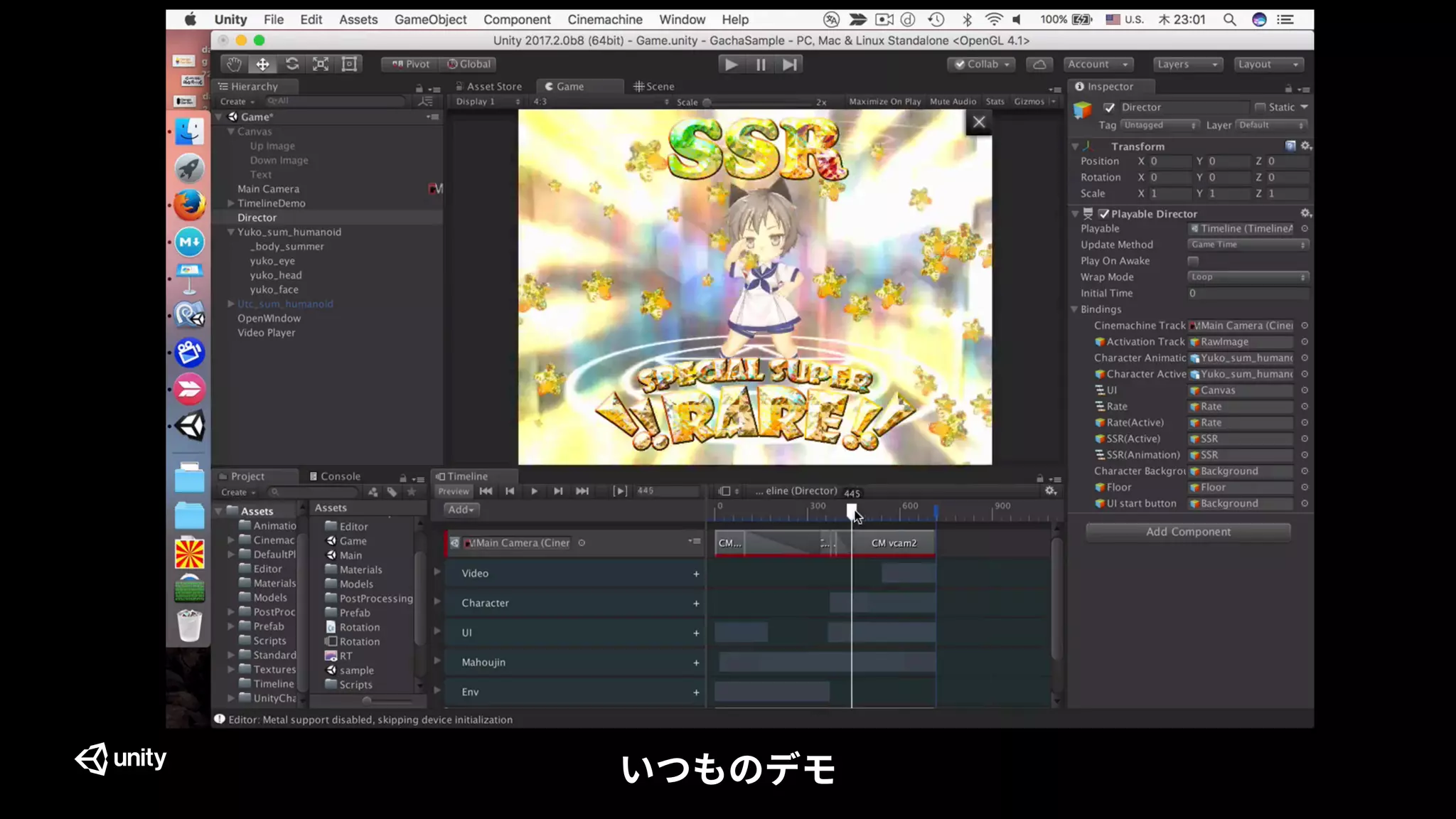Click the Initial Time input field
Screen dimensions: 1456x819
1248,293
